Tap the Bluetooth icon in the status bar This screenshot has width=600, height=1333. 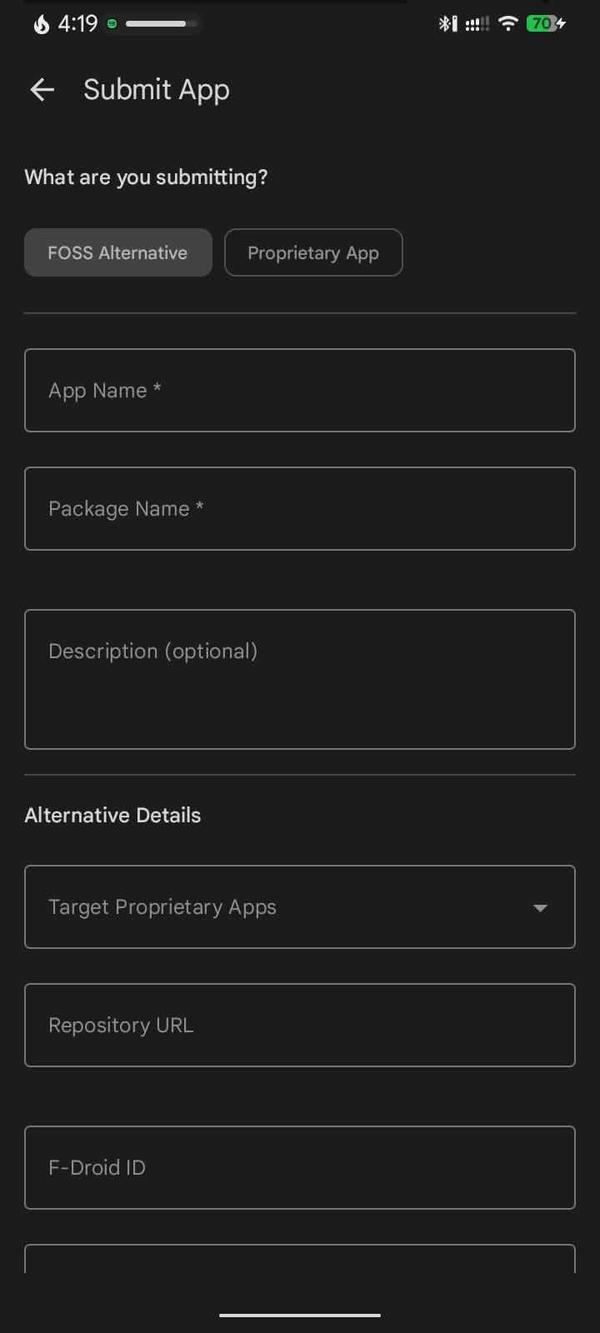coord(442,23)
